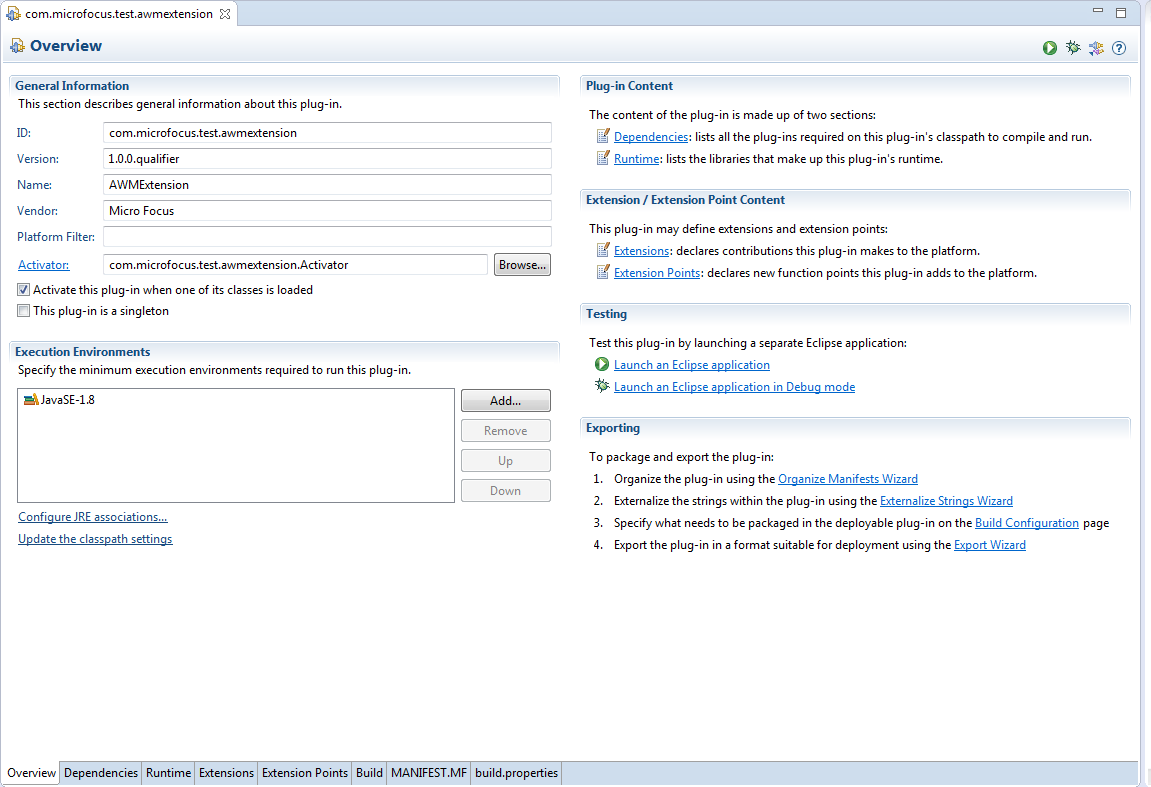Open the MANIFEST.MF tab
The height and width of the screenshot is (787, 1151).
tap(428, 772)
